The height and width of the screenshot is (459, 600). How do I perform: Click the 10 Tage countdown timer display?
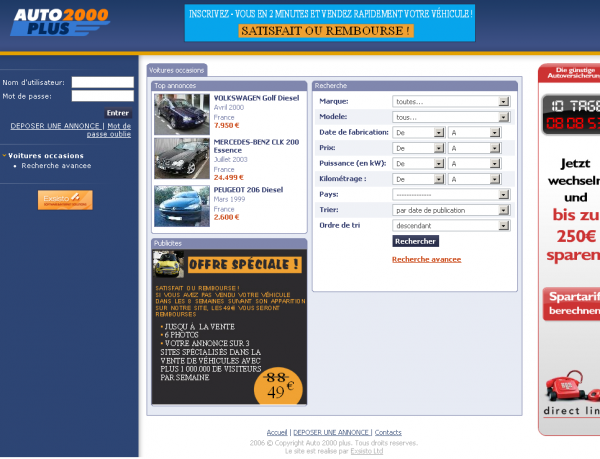point(571,115)
